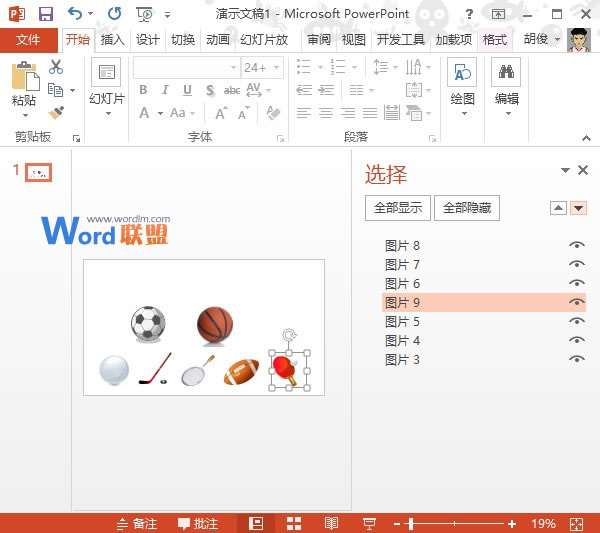Toggle visibility of 图片 9
Screen dimensions: 600x533
[x=577, y=302]
